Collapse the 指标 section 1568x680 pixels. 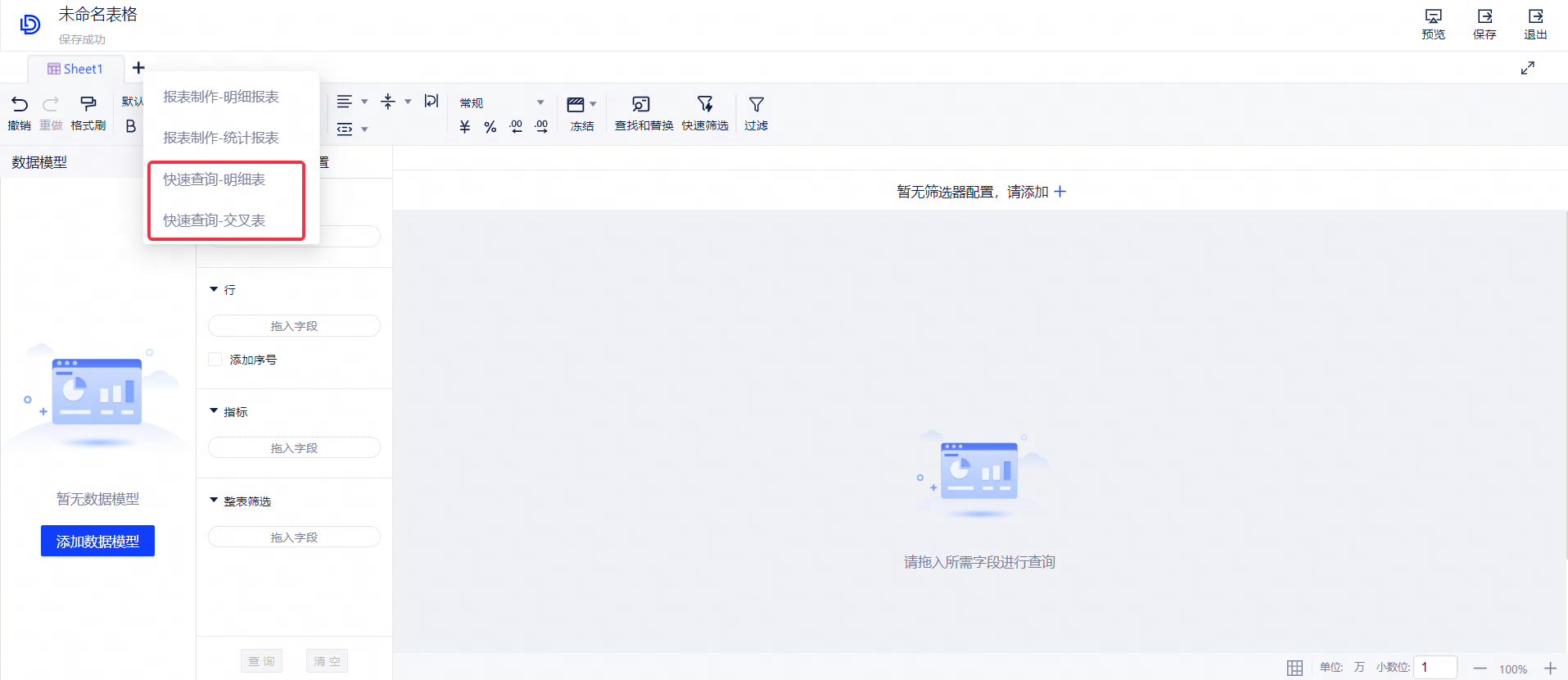214,411
